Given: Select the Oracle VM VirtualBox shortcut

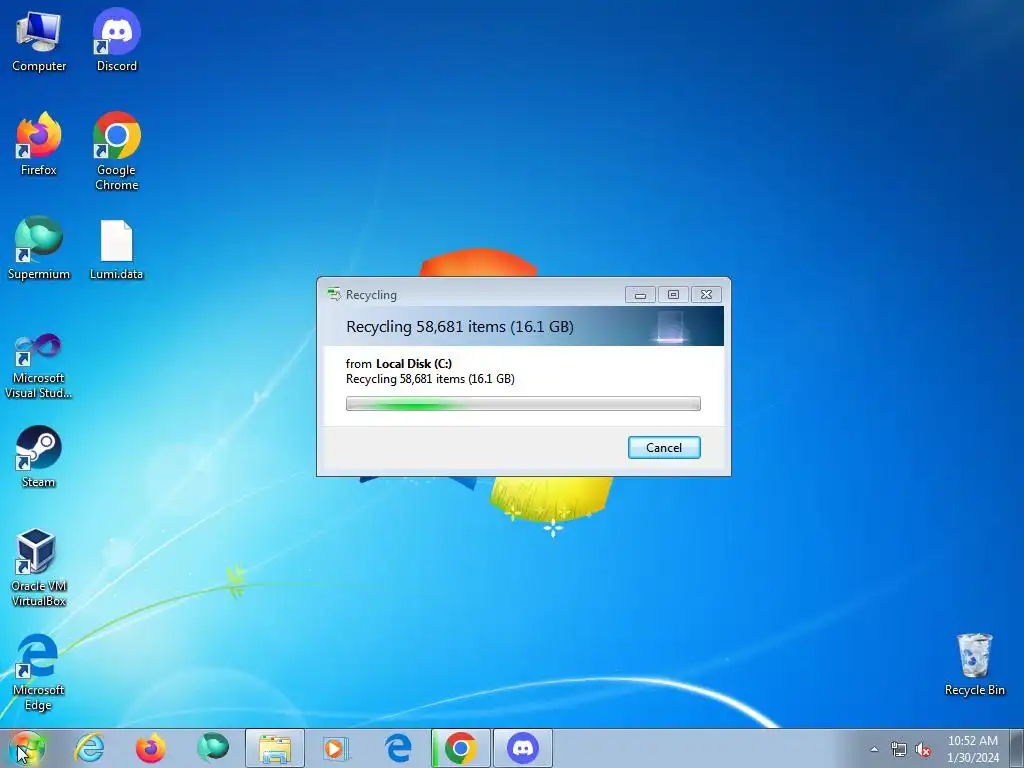Looking at the screenshot, I should [39, 568].
